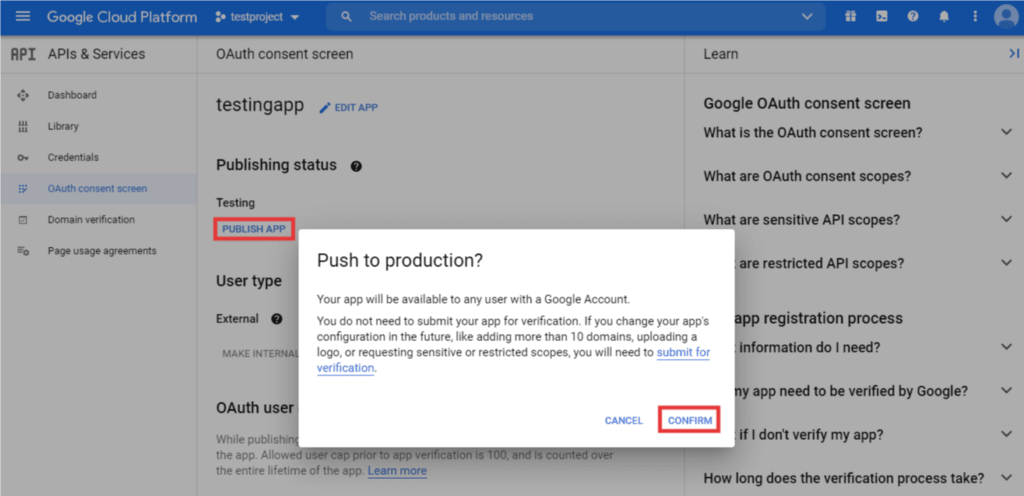Open Domain verification in sidebar
The height and width of the screenshot is (496, 1024).
[91, 220]
